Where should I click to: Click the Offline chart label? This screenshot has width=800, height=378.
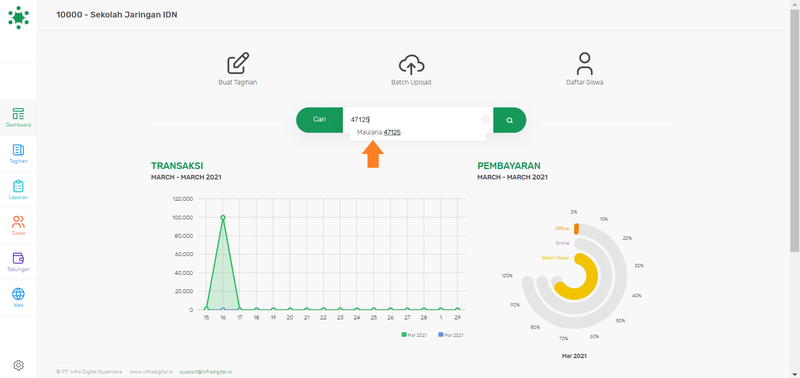click(x=562, y=229)
